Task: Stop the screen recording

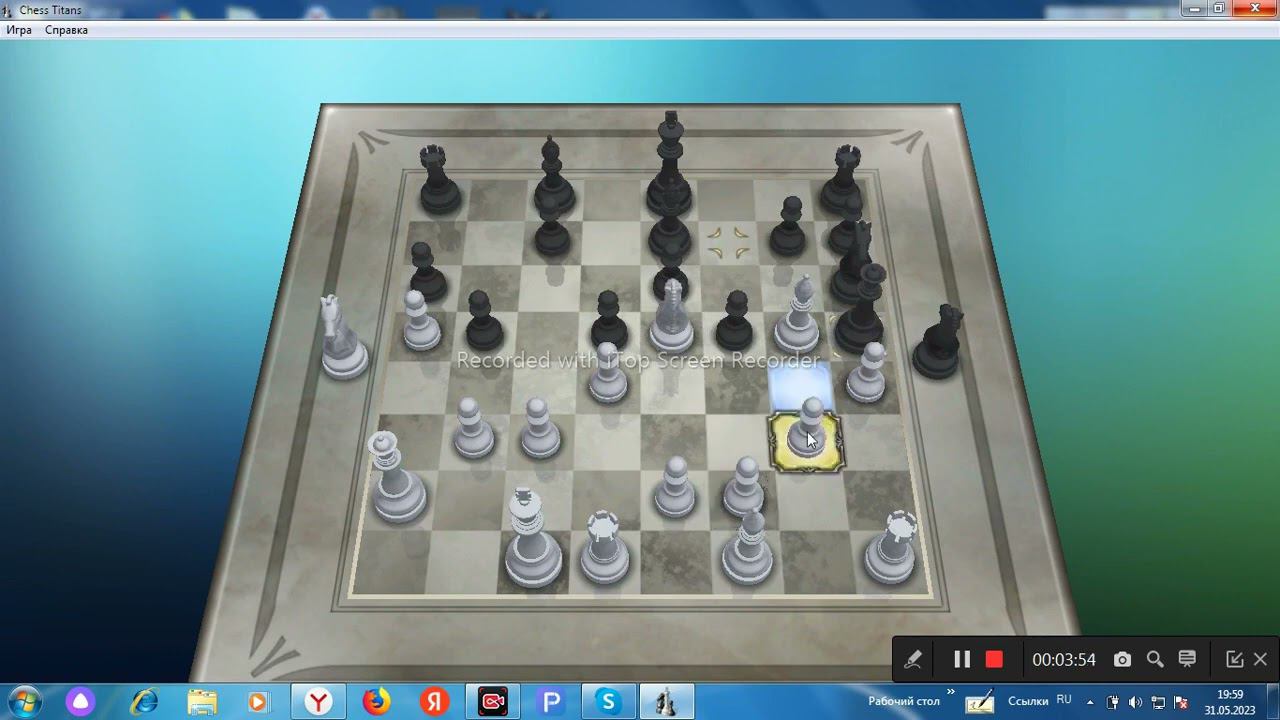Action: coord(994,659)
